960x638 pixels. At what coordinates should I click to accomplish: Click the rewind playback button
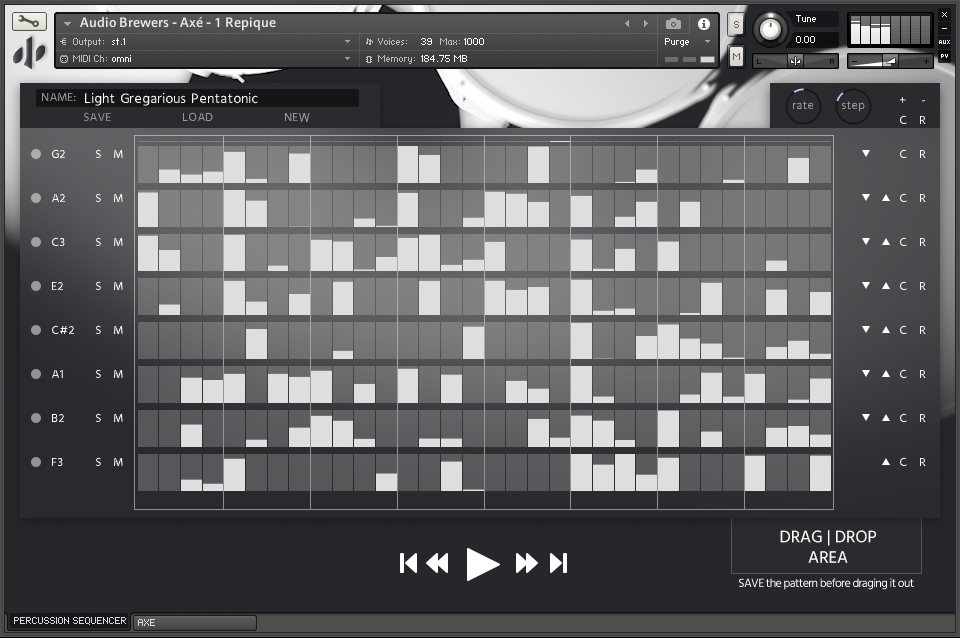(437, 563)
